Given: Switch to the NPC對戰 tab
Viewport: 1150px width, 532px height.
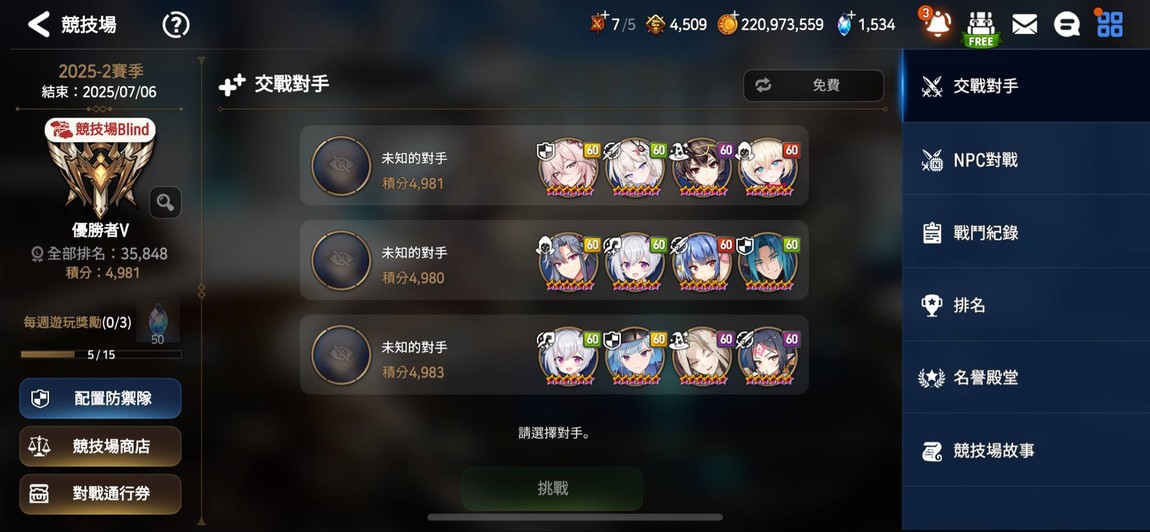Looking at the screenshot, I should [1025, 159].
